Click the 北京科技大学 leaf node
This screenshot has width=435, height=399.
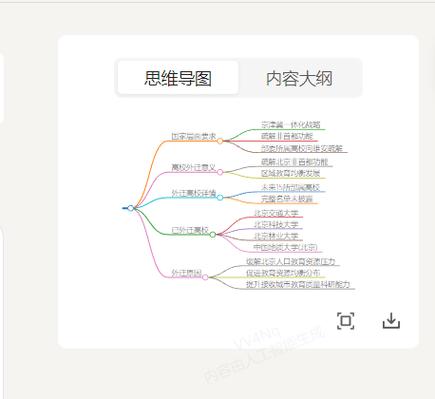click(276, 224)
